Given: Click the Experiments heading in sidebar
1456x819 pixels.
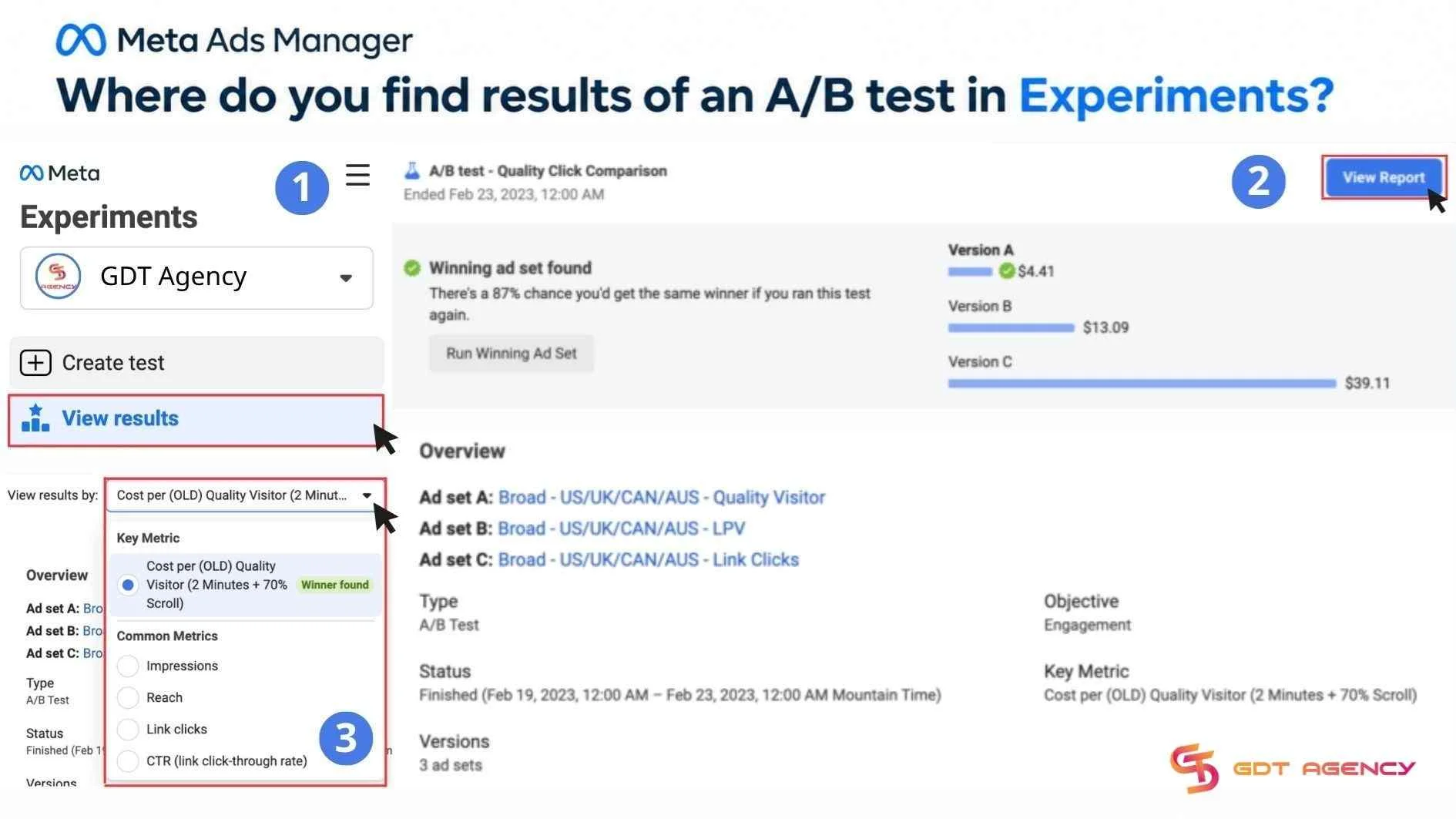Looking at the screenshot, I should pyautogui.click(x=109, y=216).
